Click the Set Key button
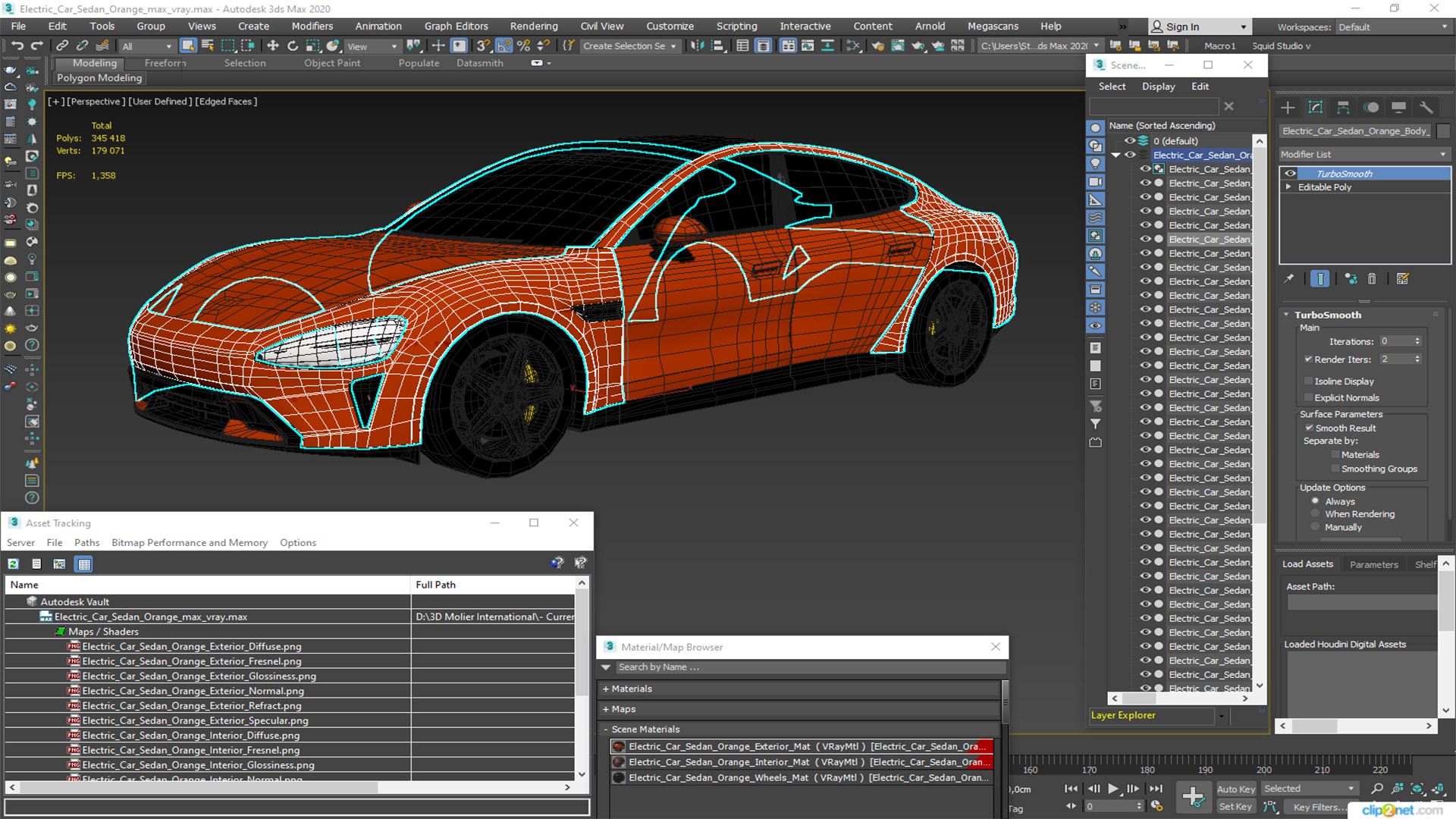 tap(1235, 807)
